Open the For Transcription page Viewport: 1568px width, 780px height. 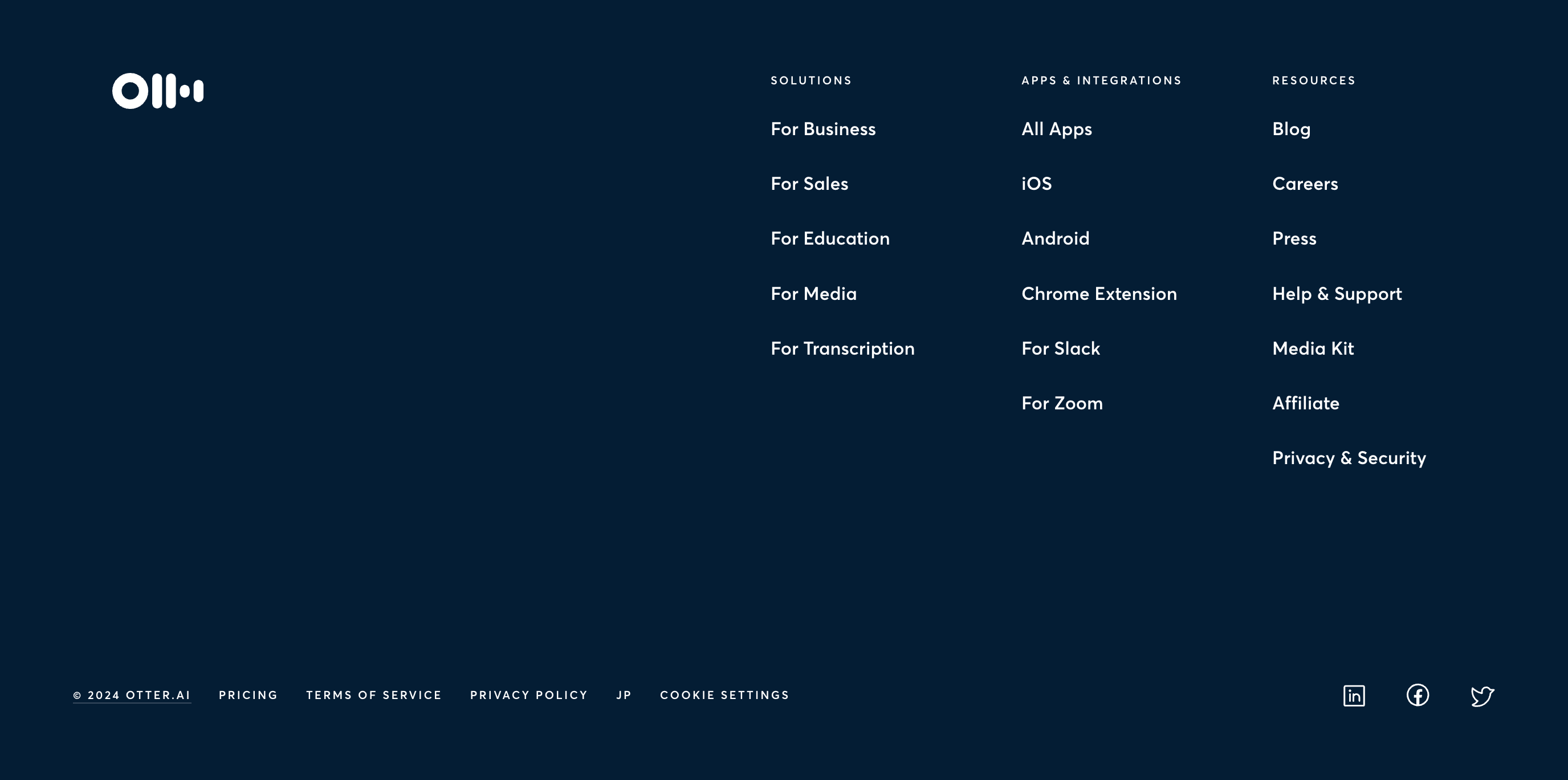[x=842, y=348]
